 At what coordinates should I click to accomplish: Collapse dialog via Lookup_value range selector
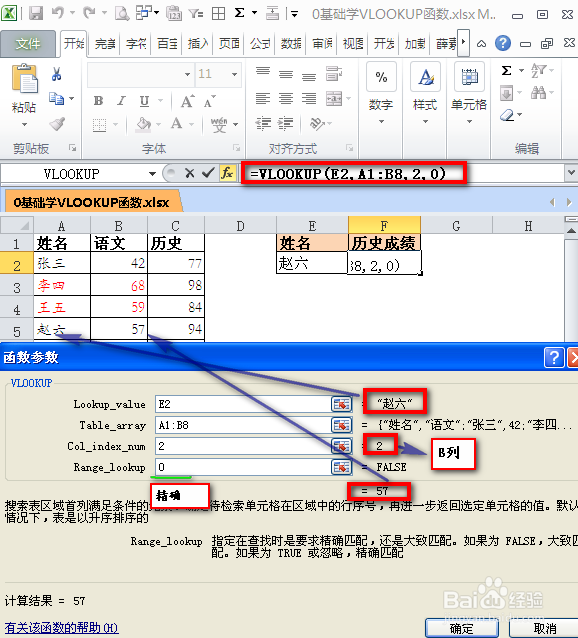pyautogui.click(x=341, y=404)
